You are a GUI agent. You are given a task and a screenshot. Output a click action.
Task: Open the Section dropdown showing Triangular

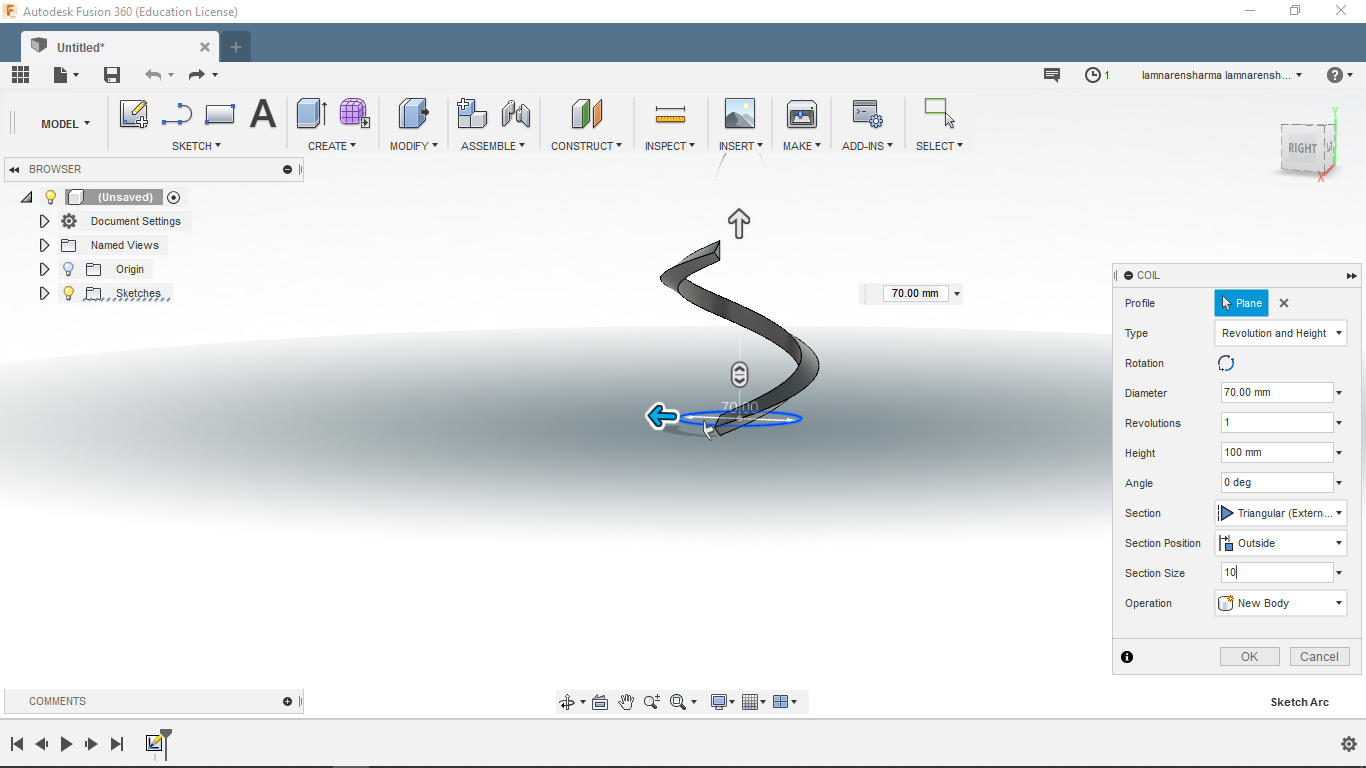(1281, 513)
